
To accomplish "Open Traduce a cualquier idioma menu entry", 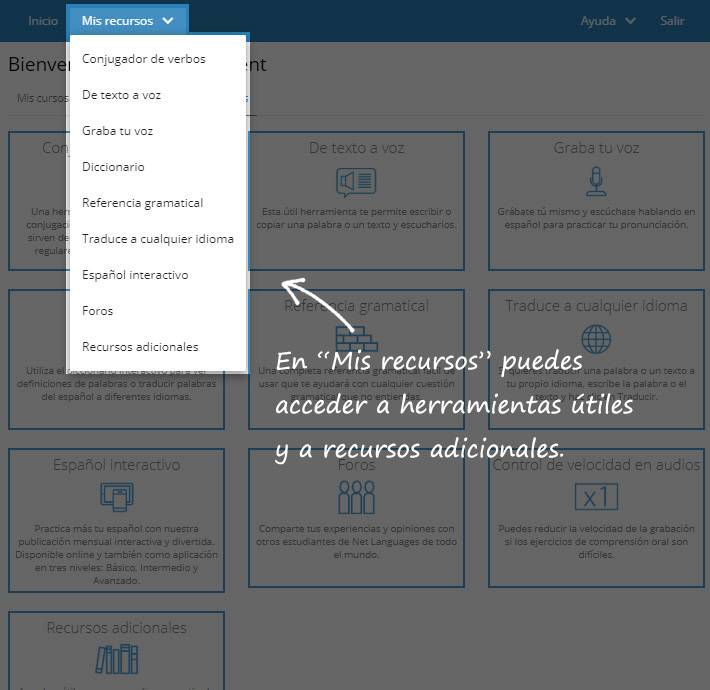I will coord(158,239).
